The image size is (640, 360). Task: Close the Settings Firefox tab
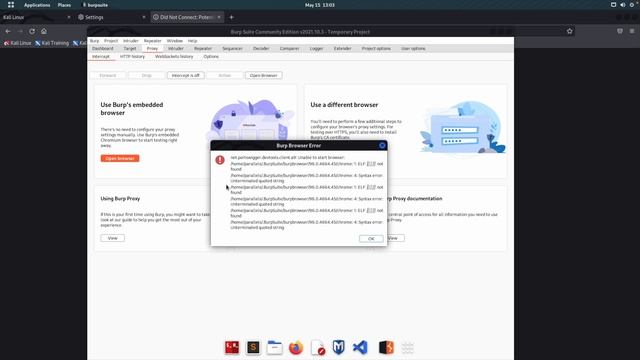(x=144, y=17)
